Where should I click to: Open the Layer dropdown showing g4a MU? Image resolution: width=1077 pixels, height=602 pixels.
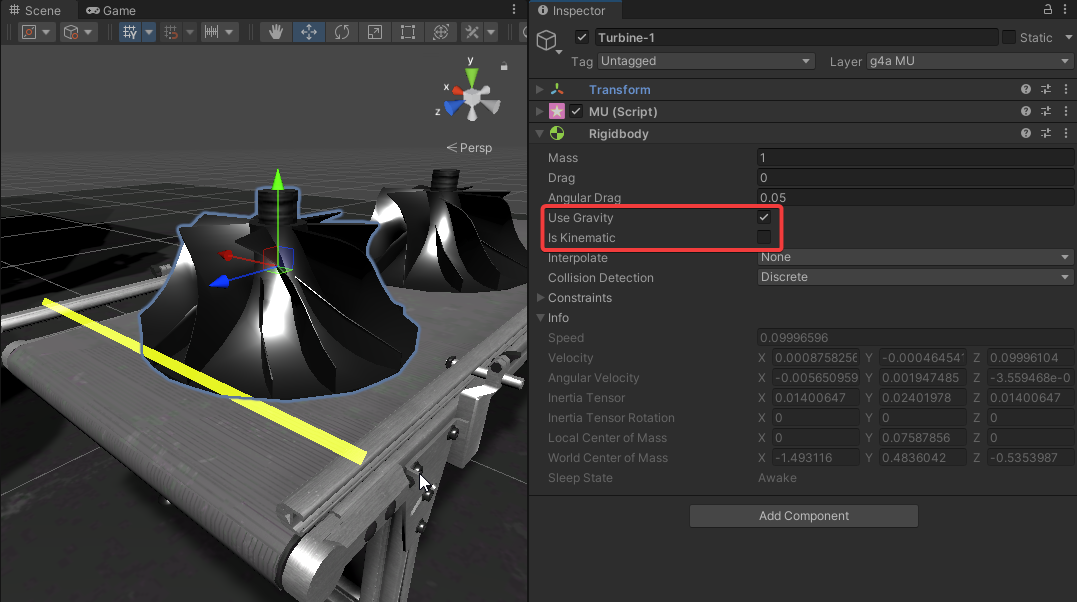click(x=970, y=61)
